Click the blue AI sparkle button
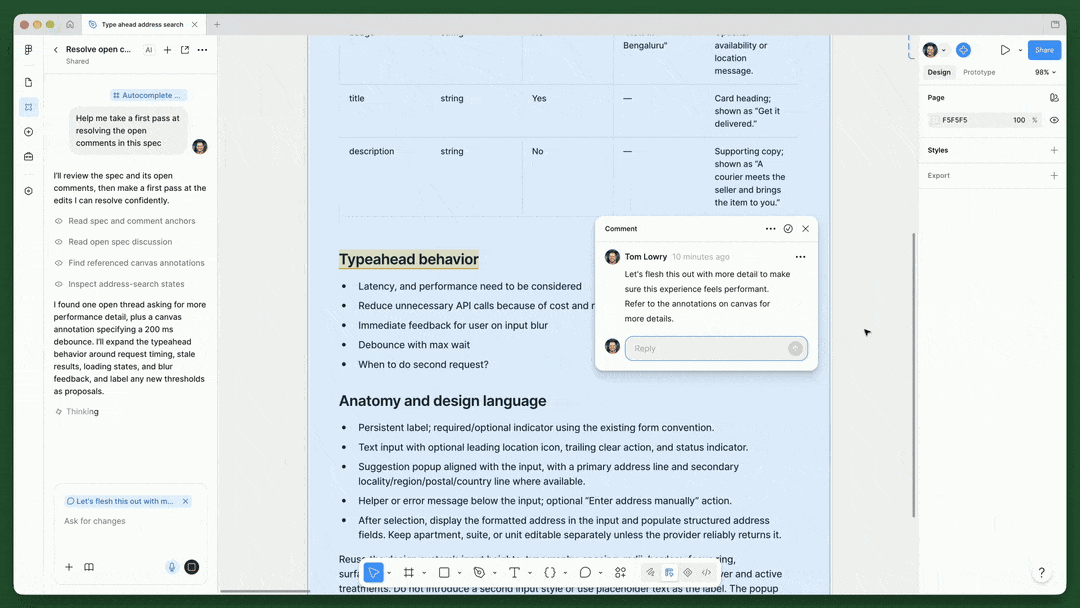The width and height of the screenshot is (1080, 608). [x=964, y=50]
